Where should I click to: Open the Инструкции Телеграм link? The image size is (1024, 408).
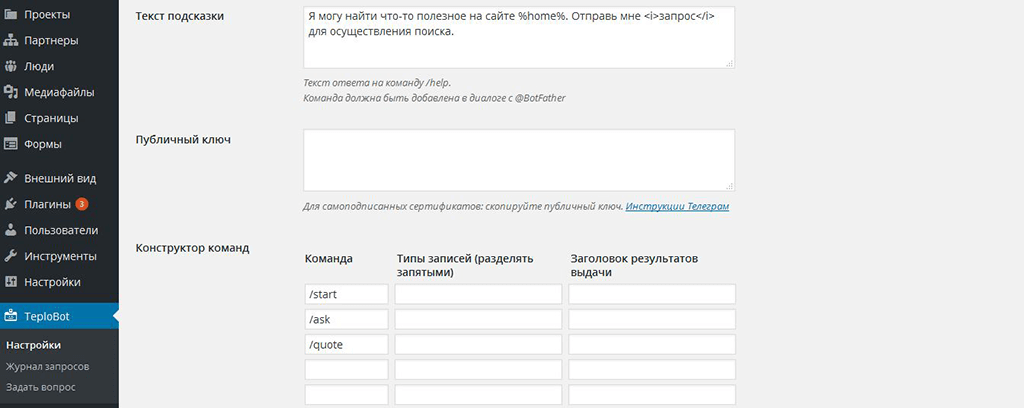coord(677,206)
